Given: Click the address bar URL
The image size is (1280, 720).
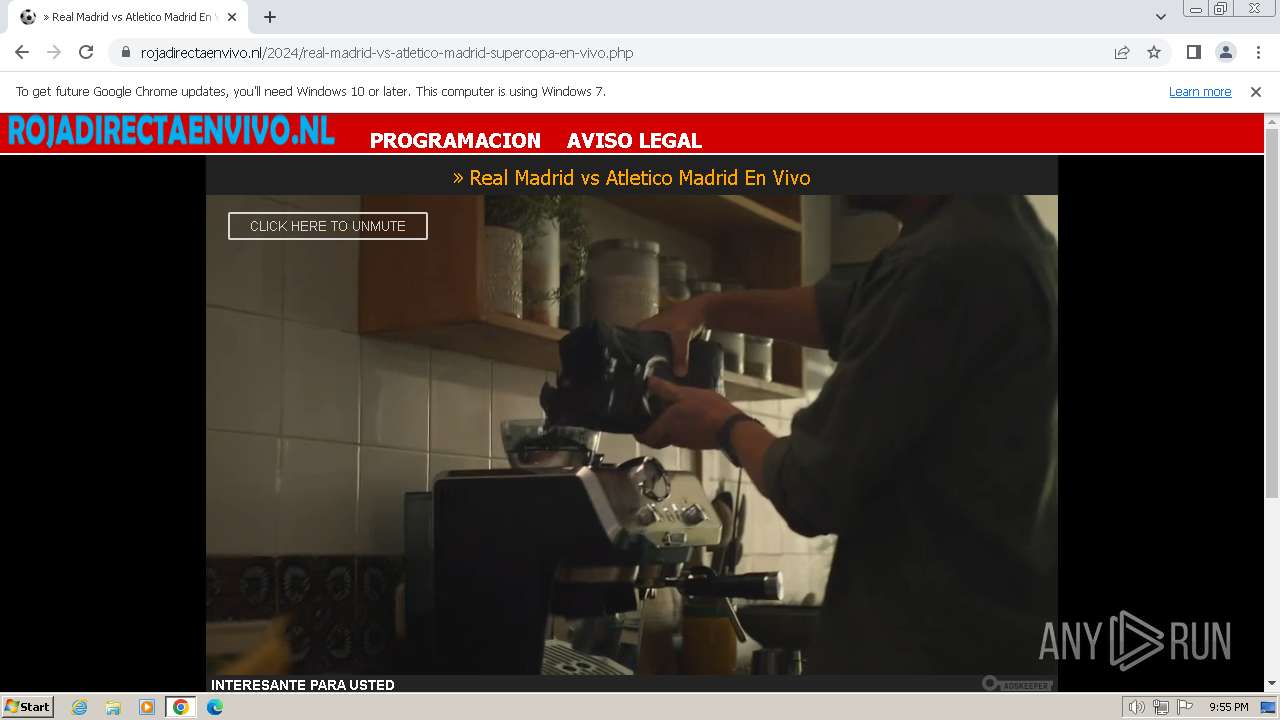Looking at the screenshot, I should 387,53.
